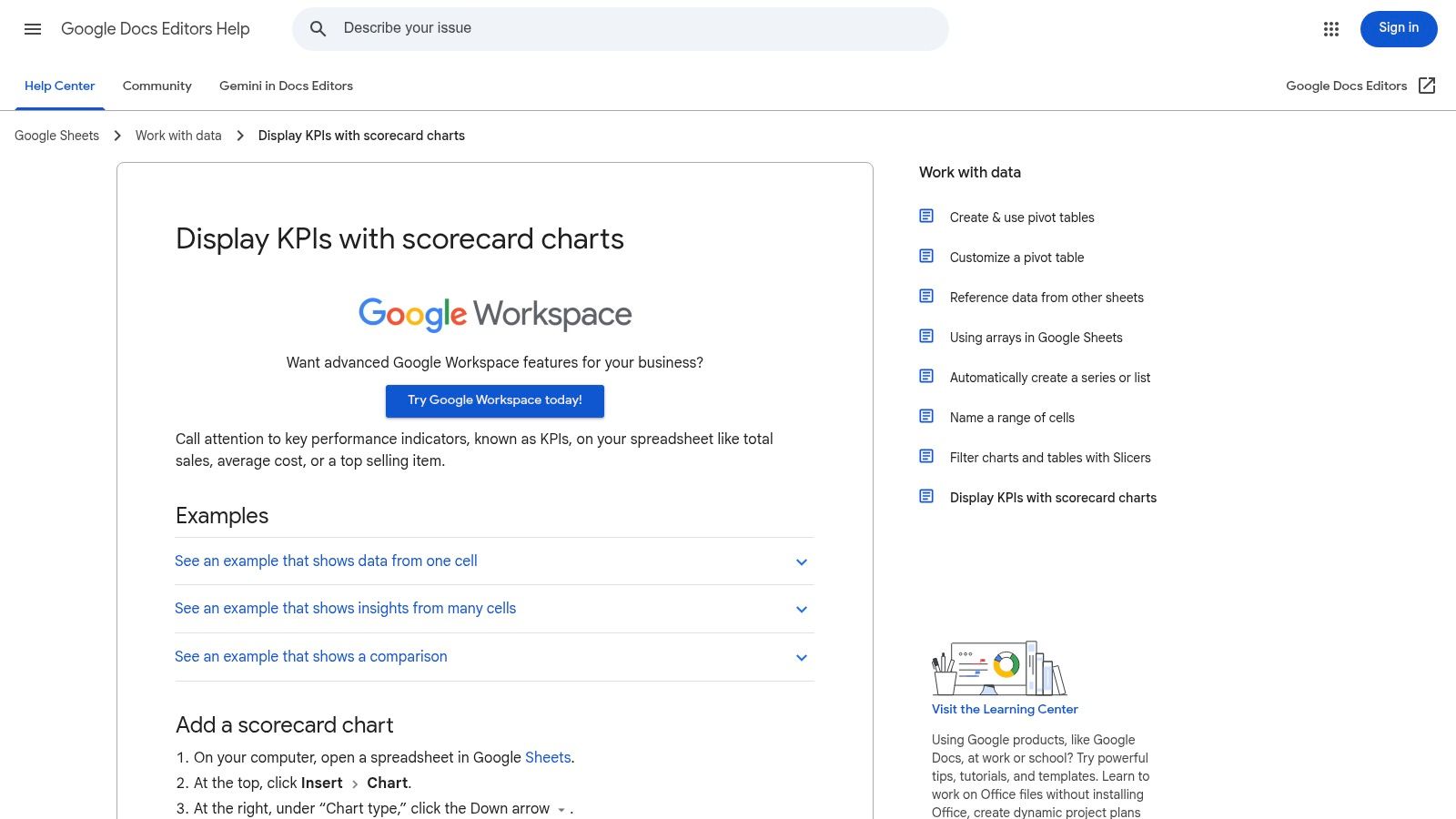Expand 'See an example that shows data from one cell'
Image resolution: width=1456 pixels, height=819 pixels.
pyautogui.click(x=494, y=561)
